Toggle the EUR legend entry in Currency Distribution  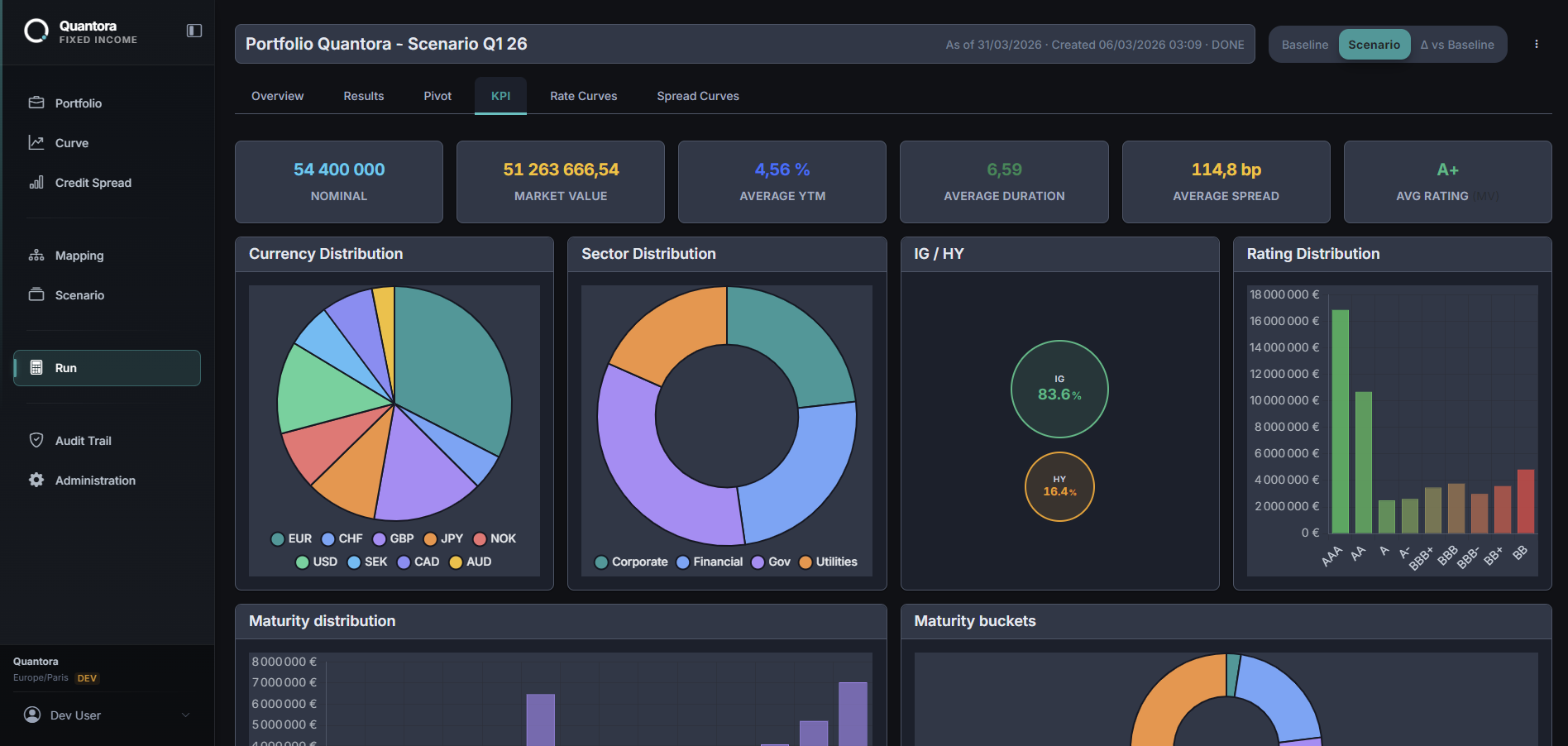(291, 538)
